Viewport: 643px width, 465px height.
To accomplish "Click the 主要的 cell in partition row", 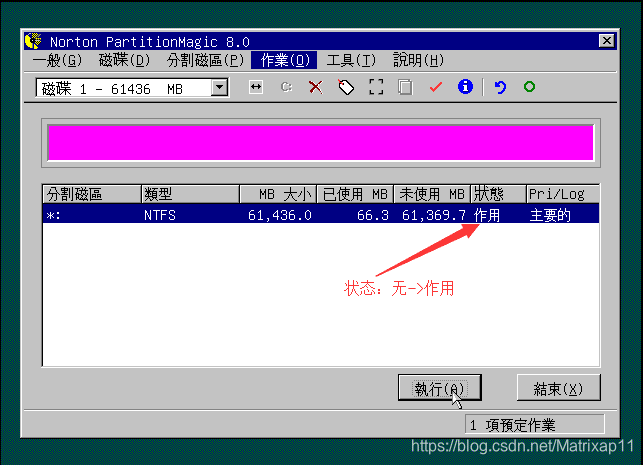I will point(550,215).
